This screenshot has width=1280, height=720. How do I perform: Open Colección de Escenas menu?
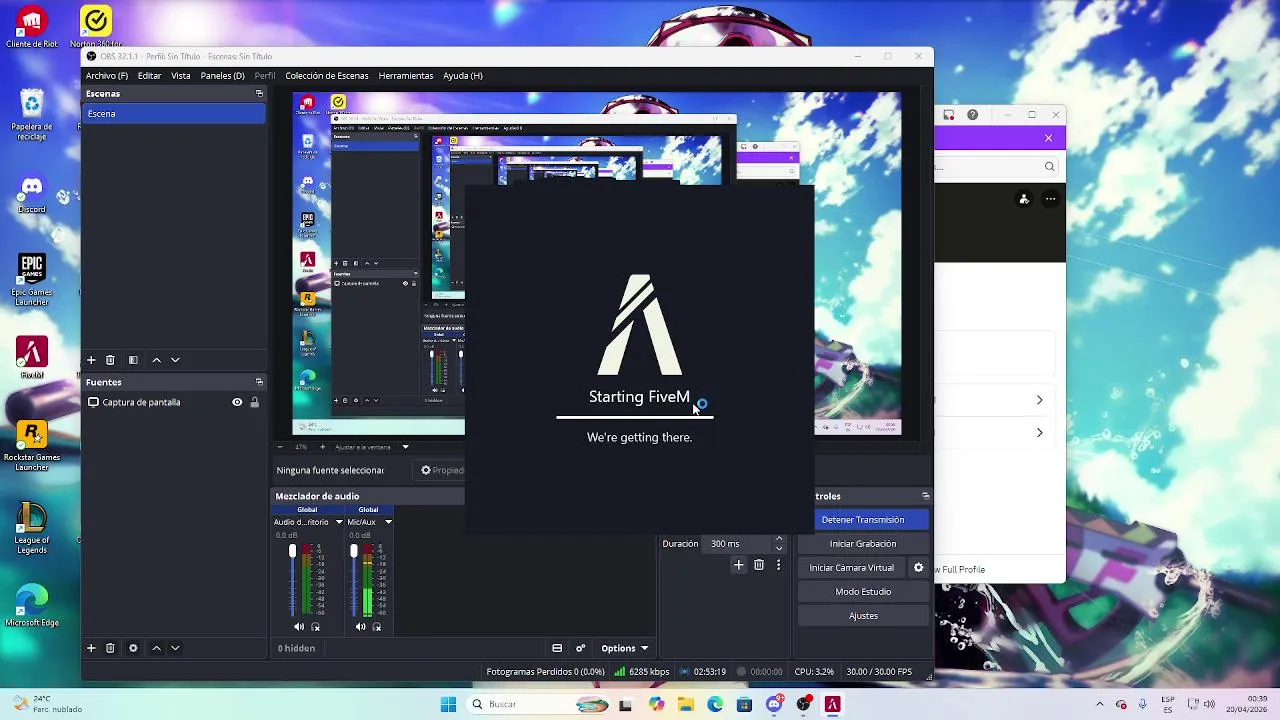click(x=327, y=76)
